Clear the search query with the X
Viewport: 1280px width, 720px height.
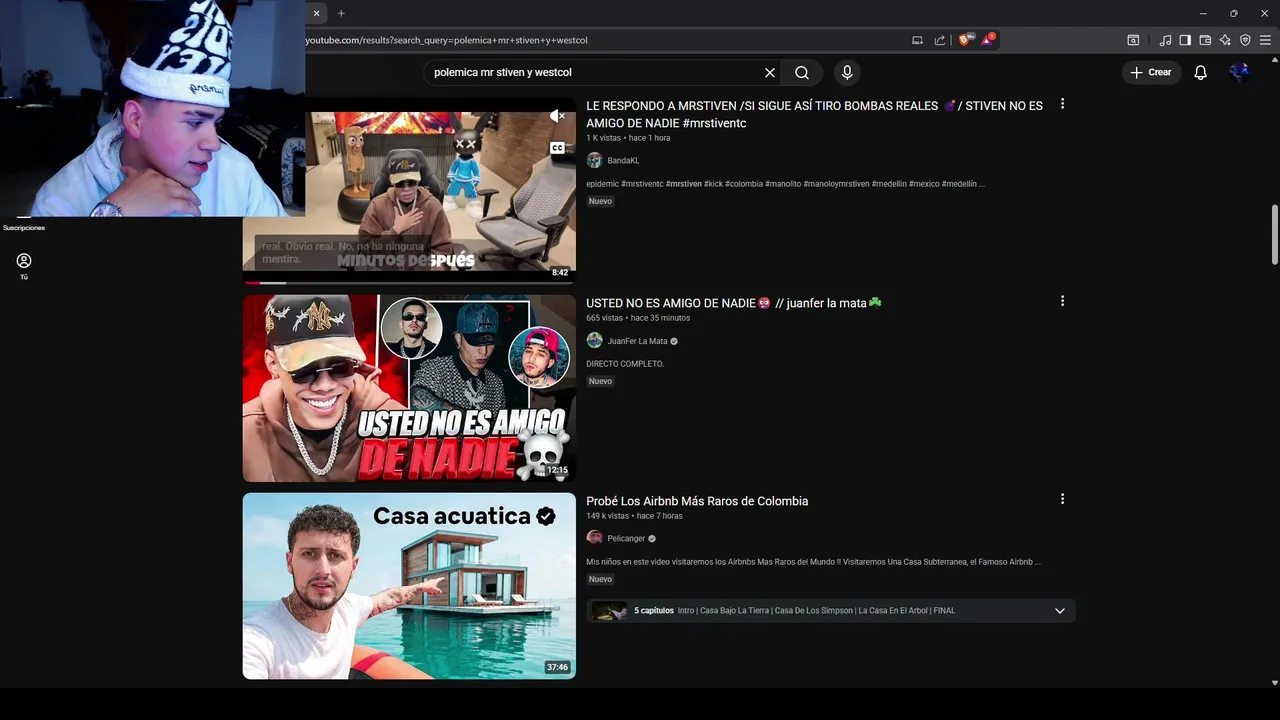[x=770, y=72]
